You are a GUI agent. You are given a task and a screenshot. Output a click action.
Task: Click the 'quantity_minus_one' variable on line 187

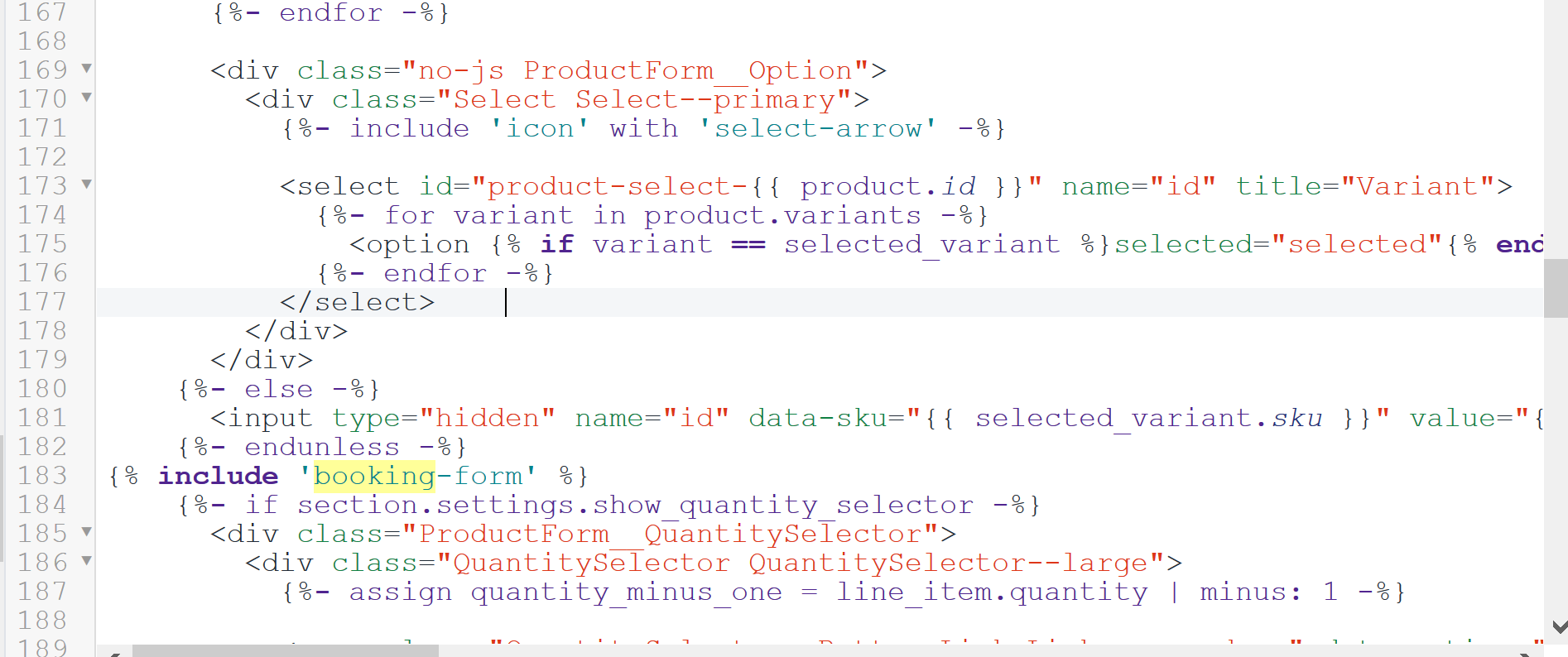(627, 592)
